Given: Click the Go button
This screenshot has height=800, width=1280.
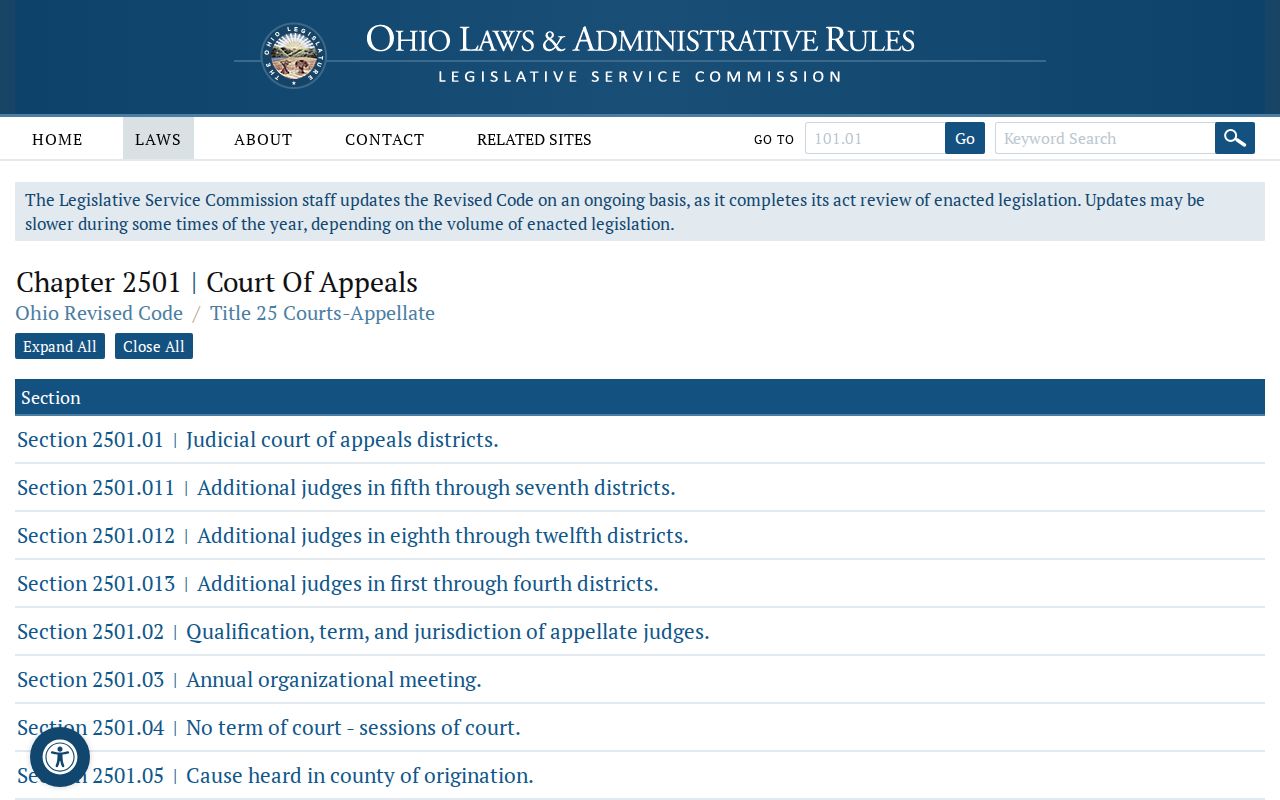Looking at the screenshot, I should coord(965,138).
